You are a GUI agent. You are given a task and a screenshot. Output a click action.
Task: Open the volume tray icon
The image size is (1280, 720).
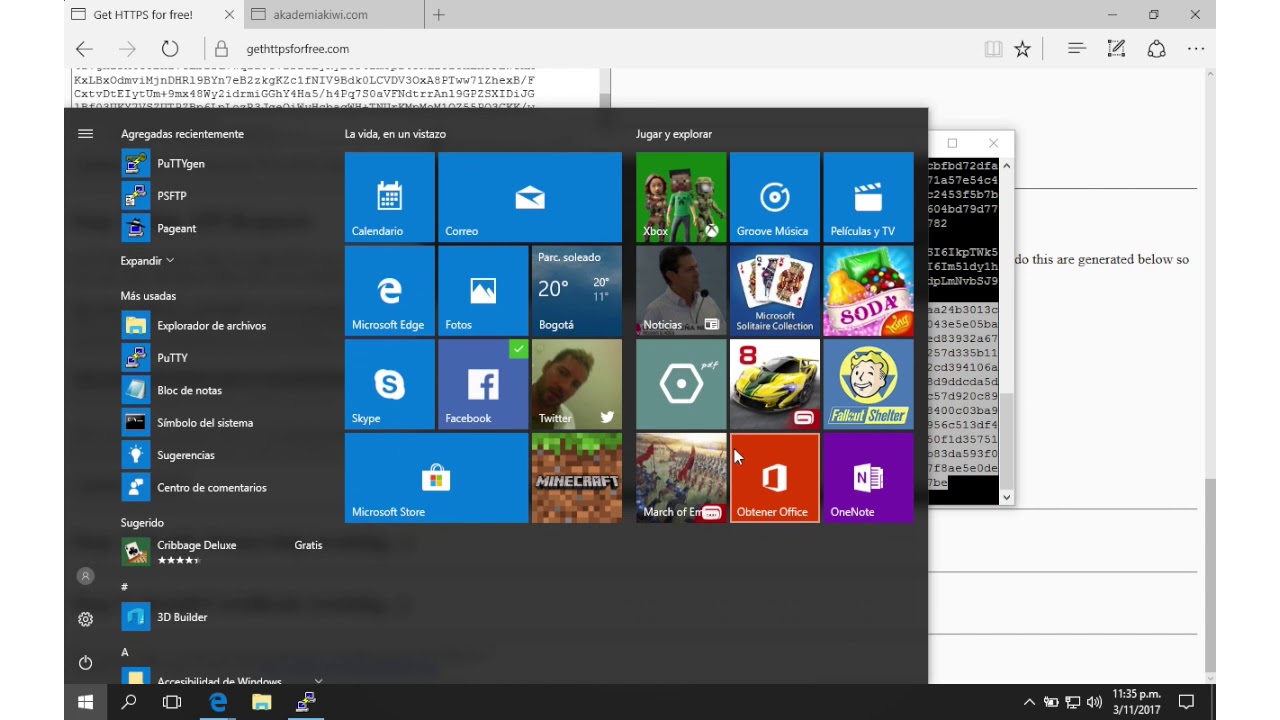point(1093,702)
